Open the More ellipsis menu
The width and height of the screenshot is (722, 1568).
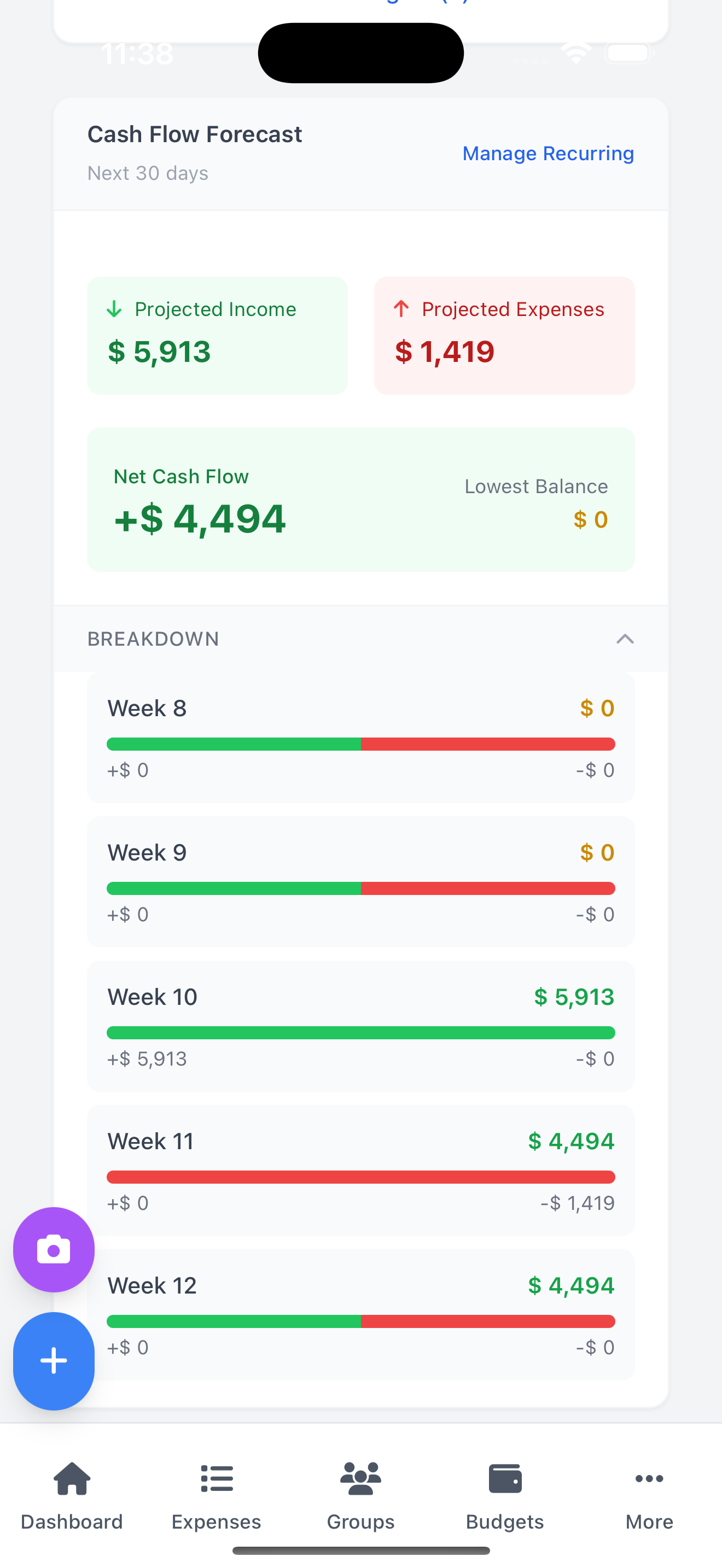(x=649, y=1479)
